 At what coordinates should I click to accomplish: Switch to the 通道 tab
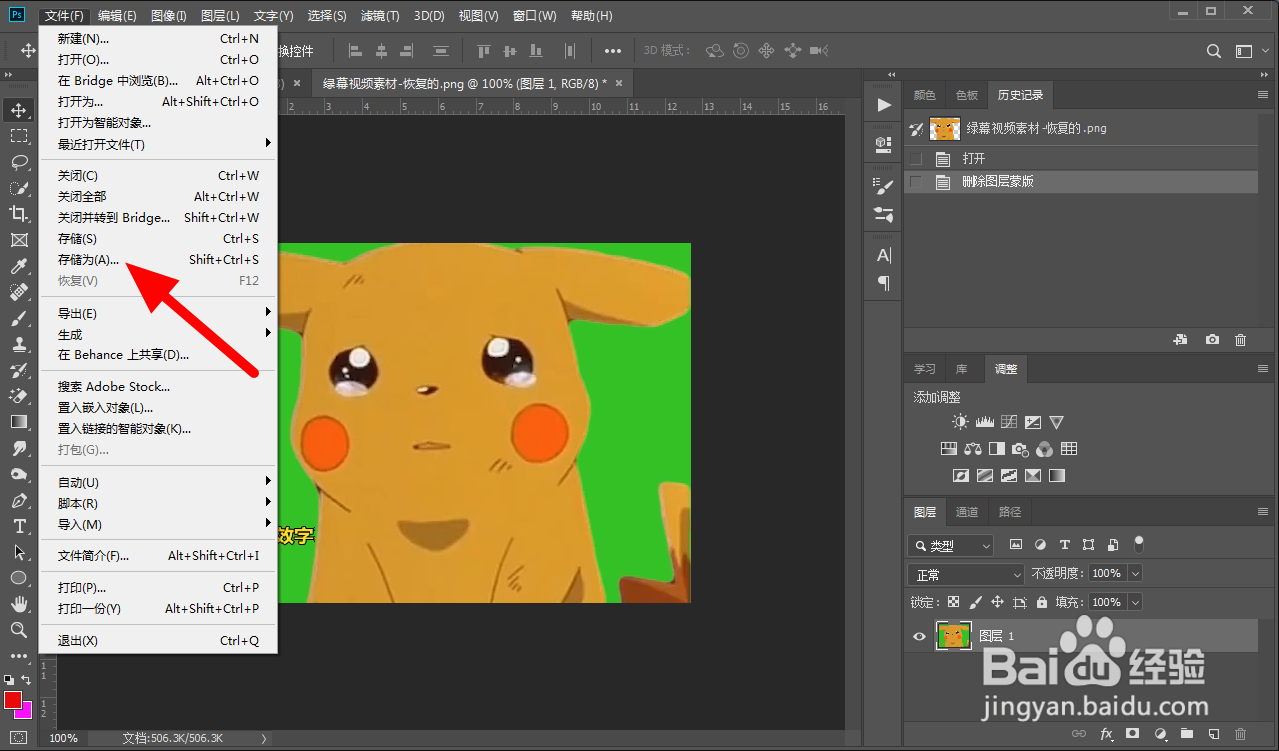(x=966, y=512)
